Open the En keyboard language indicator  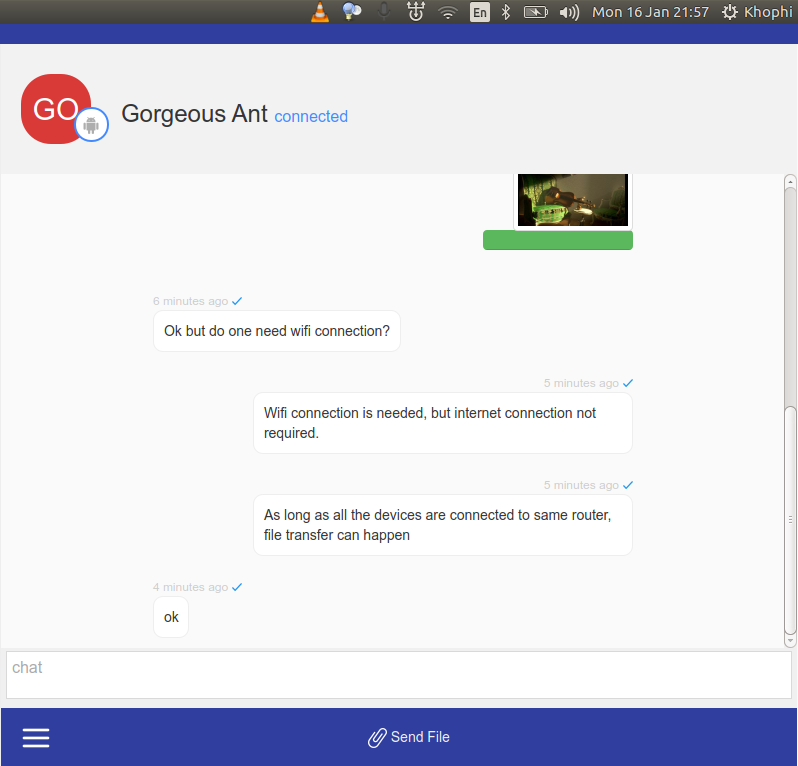point(480,12)
